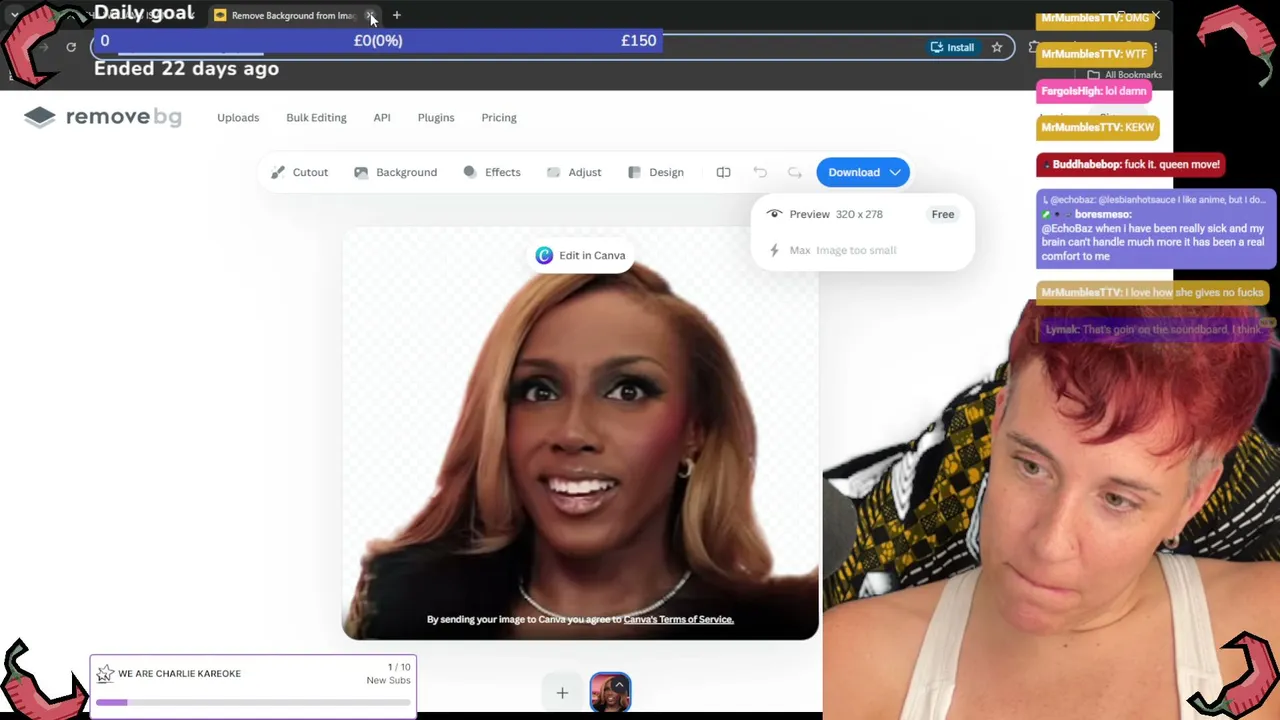Open the Background tool

[x=396, y=172]
